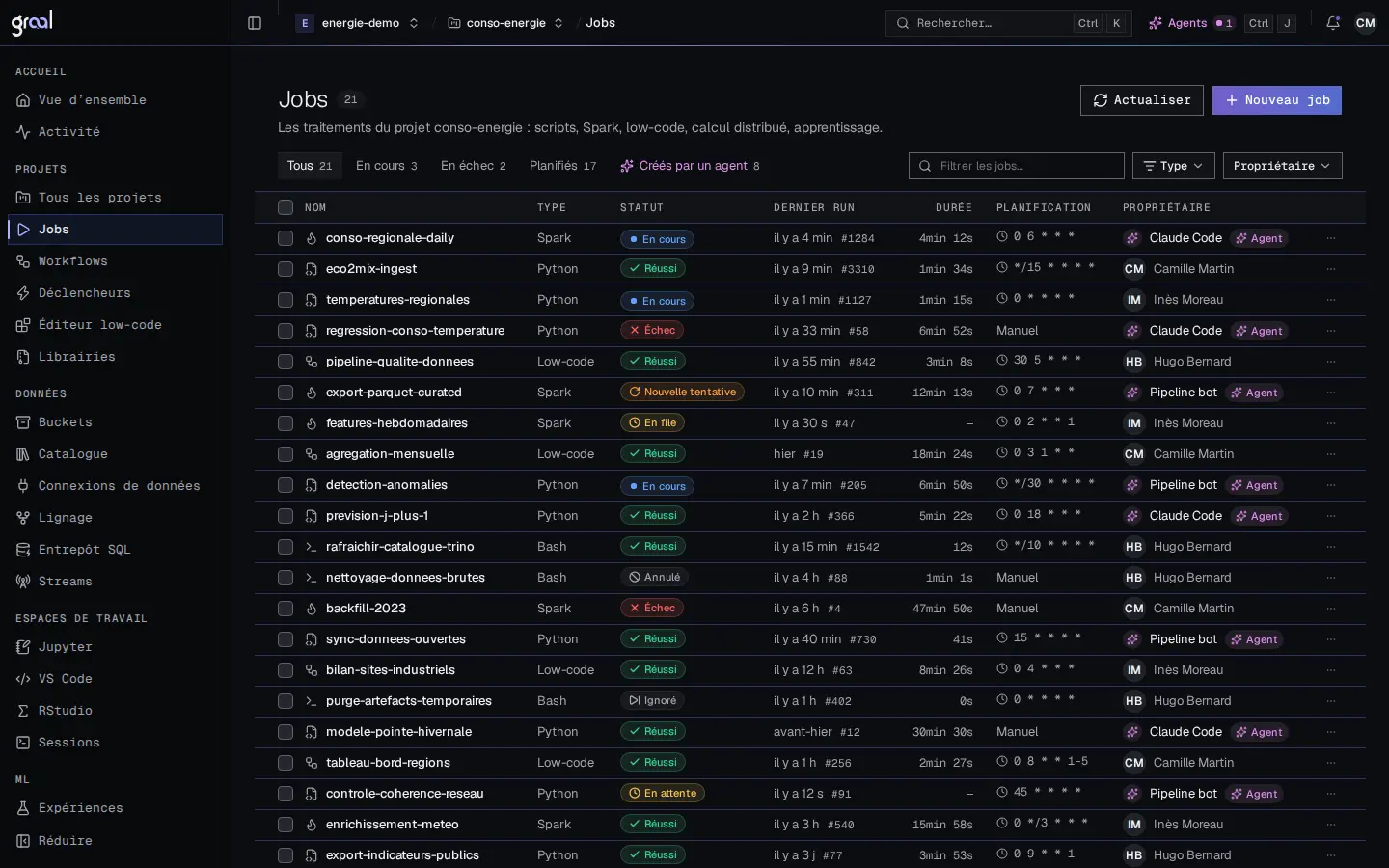
Task: Select the detection-anomalies job checkbox
Action: [x=286, y=485]
